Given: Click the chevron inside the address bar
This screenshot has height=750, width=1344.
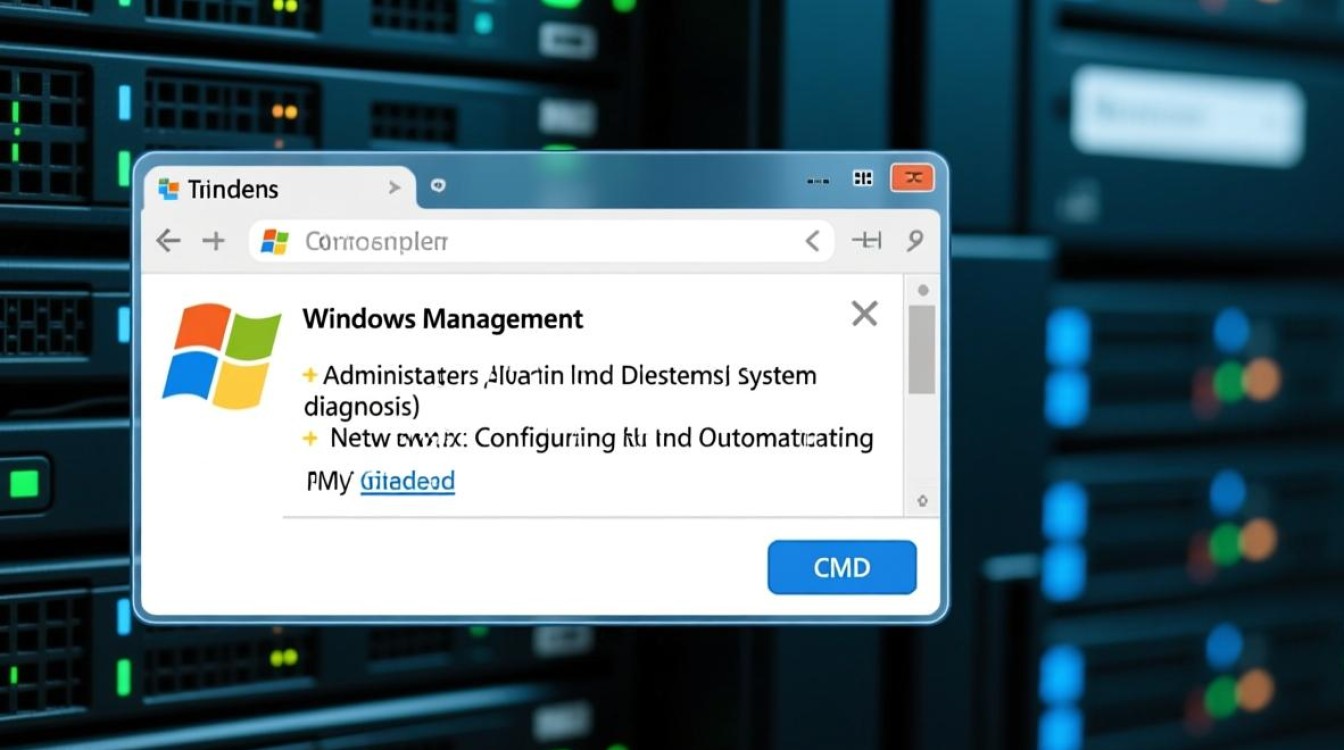Looking at the screenshot, I should [x=812, y=241].
